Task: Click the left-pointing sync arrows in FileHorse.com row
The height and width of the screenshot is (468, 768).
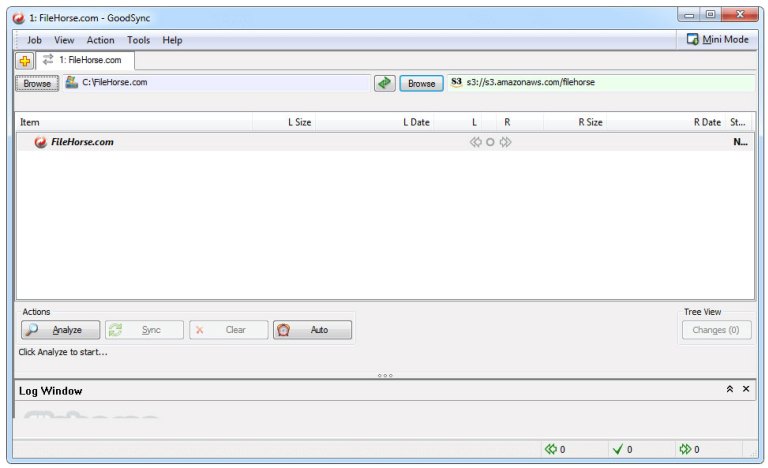Action: [475, 142]
